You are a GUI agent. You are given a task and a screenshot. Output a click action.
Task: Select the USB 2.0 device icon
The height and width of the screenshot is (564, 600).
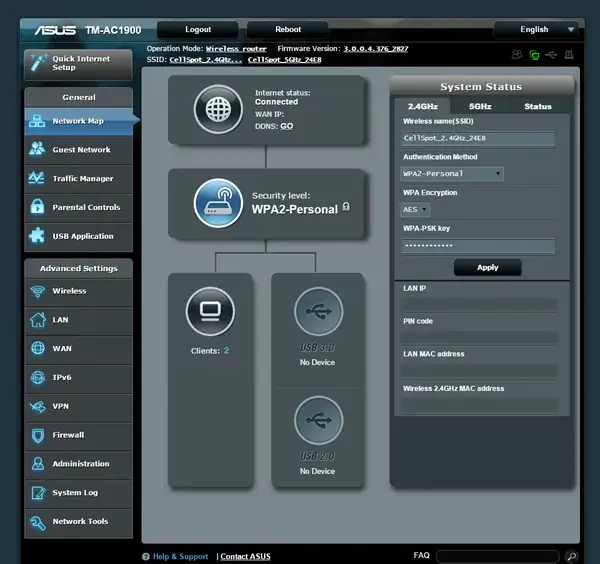pyautogui.click(x=318, y=420)
